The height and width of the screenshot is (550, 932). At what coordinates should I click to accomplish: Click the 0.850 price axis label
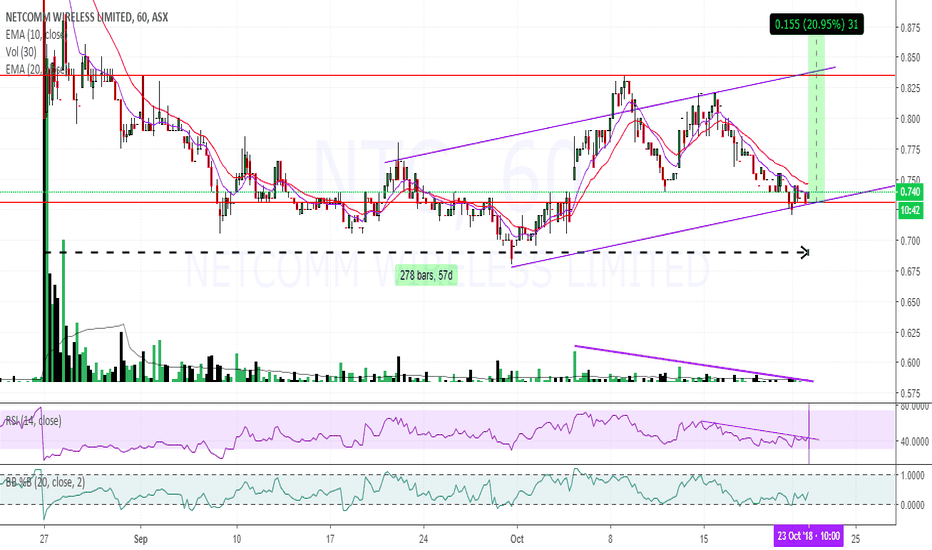(911, 58)
